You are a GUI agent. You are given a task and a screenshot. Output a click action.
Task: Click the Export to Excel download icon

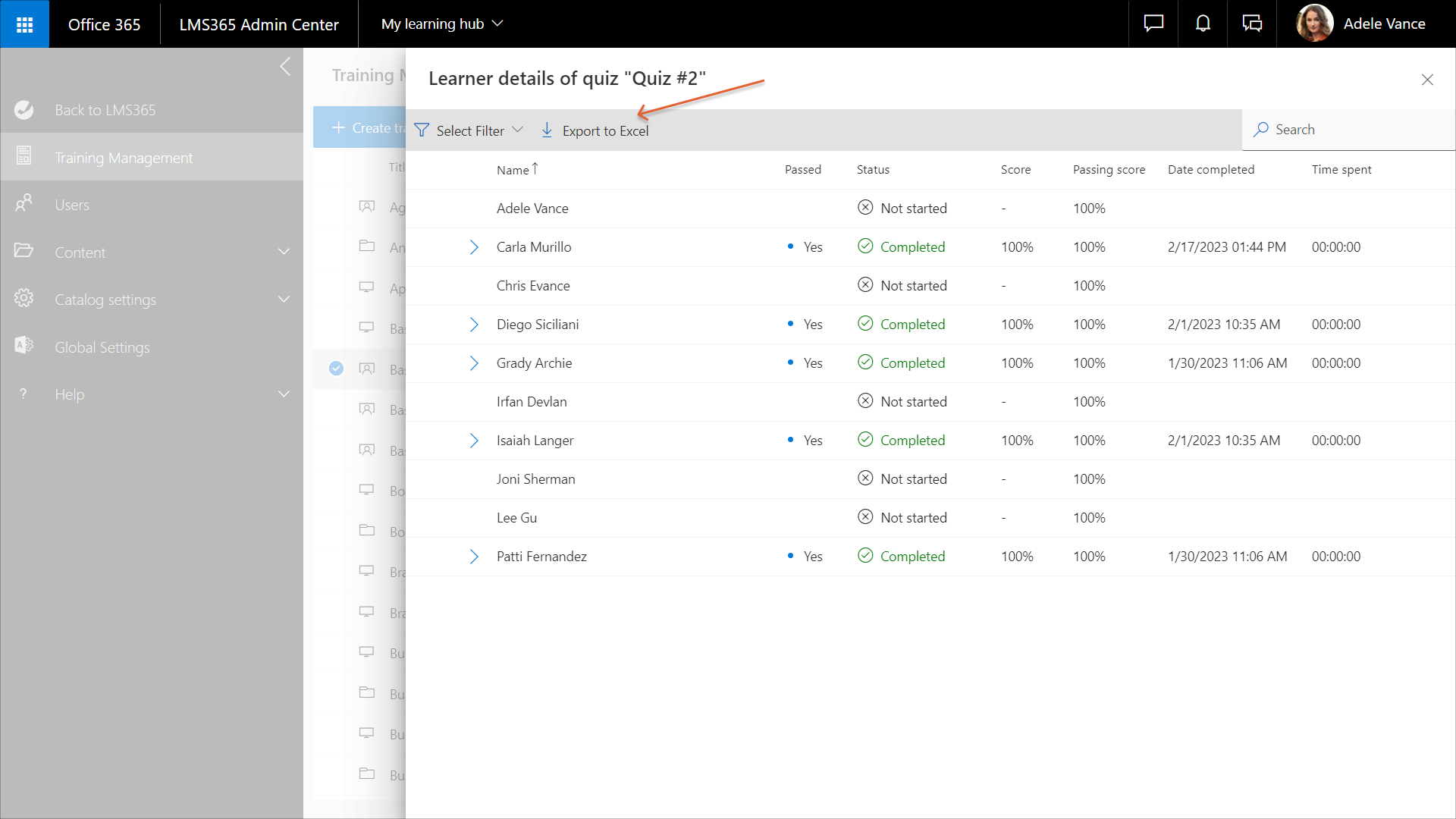pyautogui.click(x=547, y=130)
